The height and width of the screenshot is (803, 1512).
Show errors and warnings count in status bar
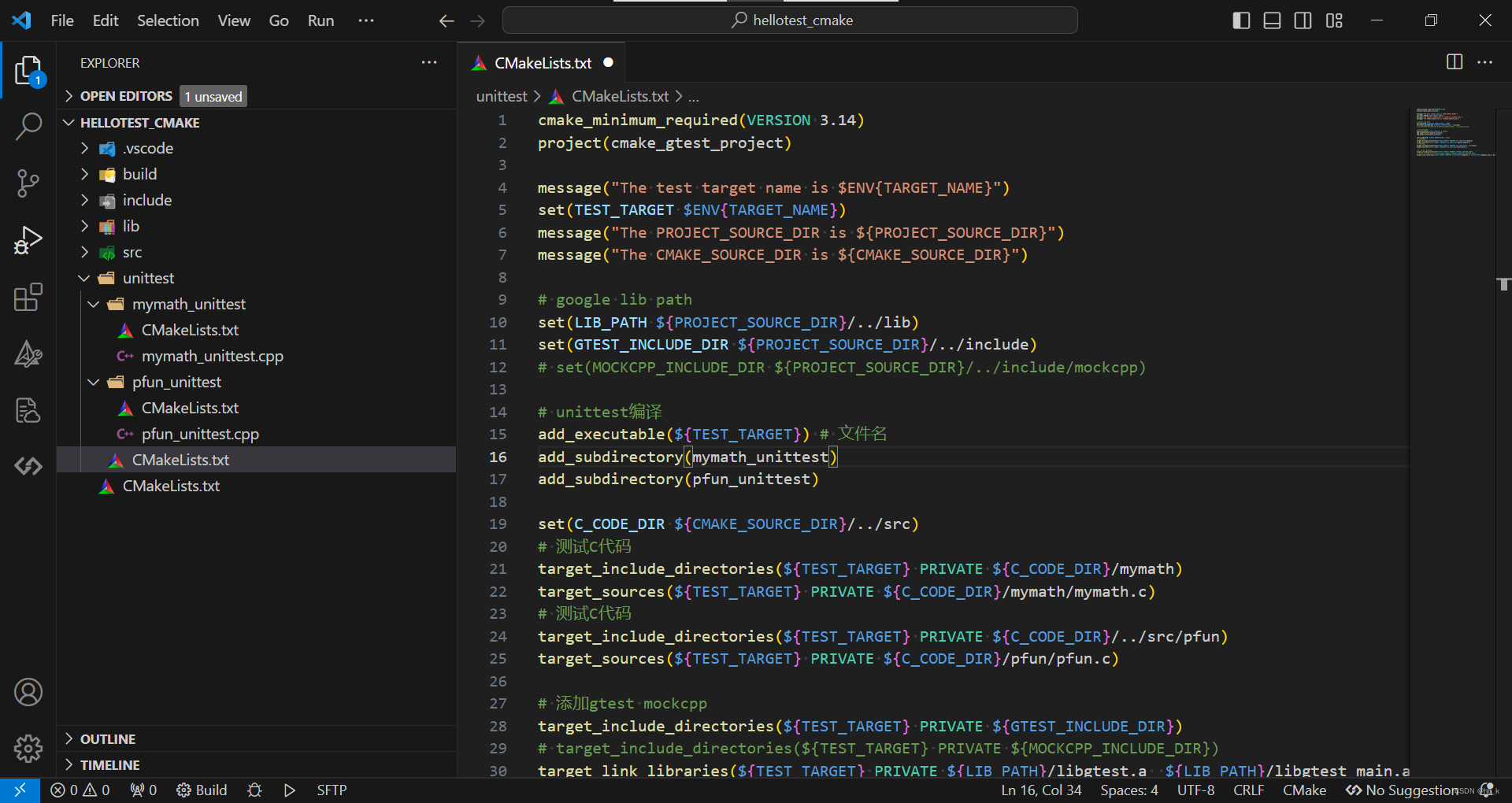coord(80,790)
